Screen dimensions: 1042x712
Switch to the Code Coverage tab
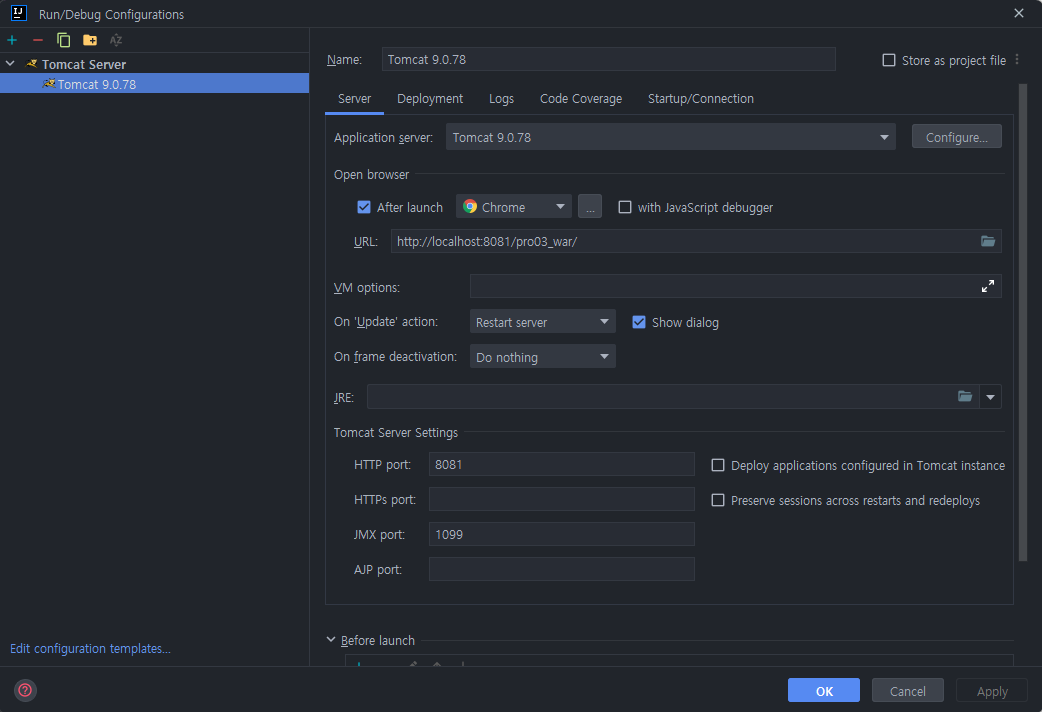point(581,98)
